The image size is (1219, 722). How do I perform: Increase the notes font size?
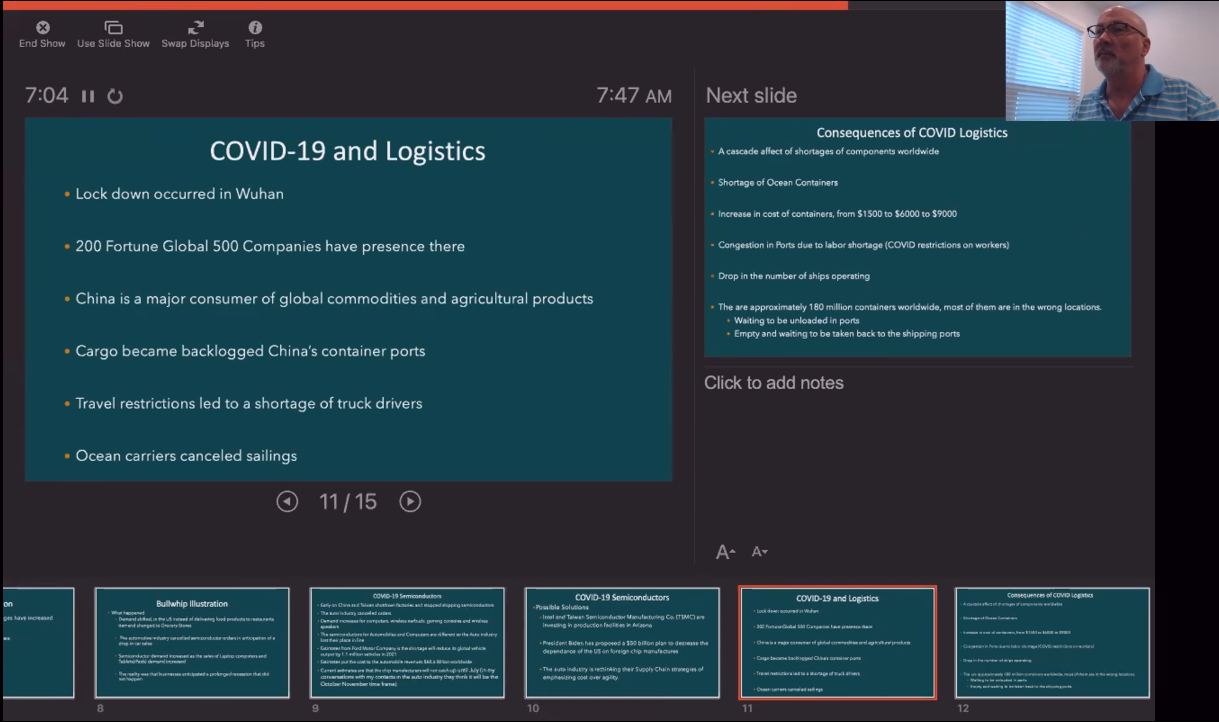tap(726, 552)
